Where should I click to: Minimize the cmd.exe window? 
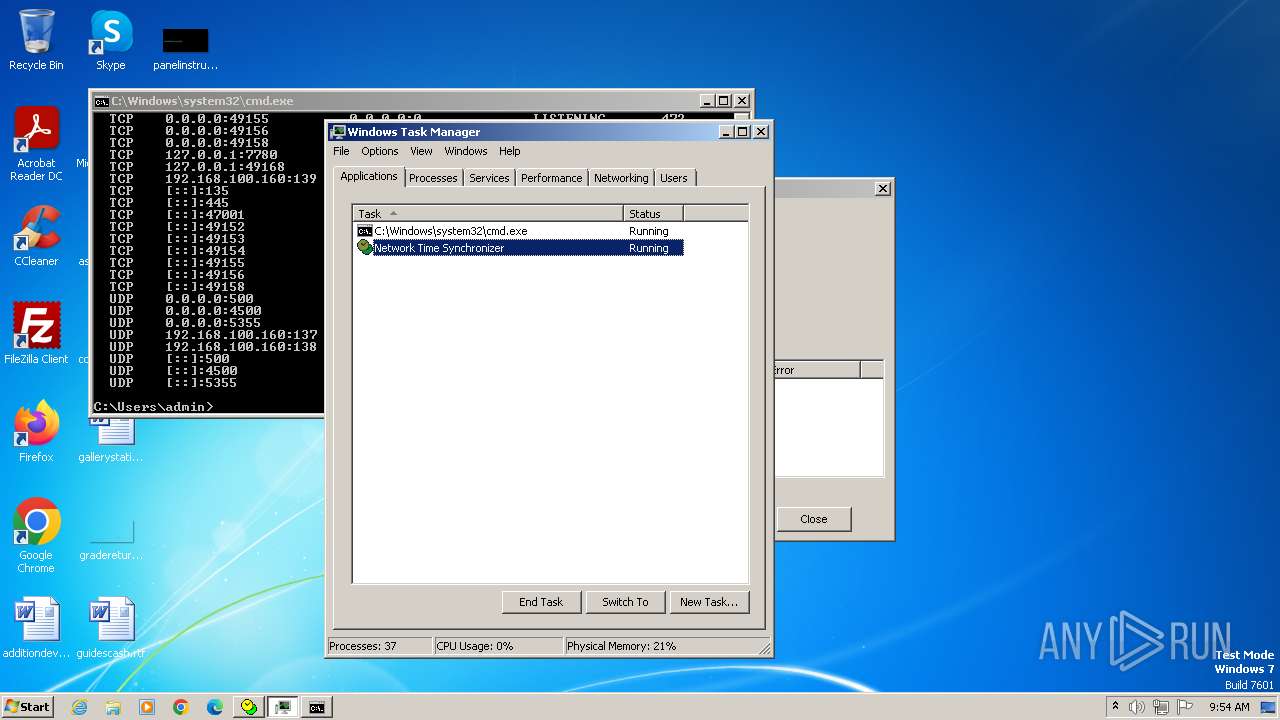tap(707, 101)
